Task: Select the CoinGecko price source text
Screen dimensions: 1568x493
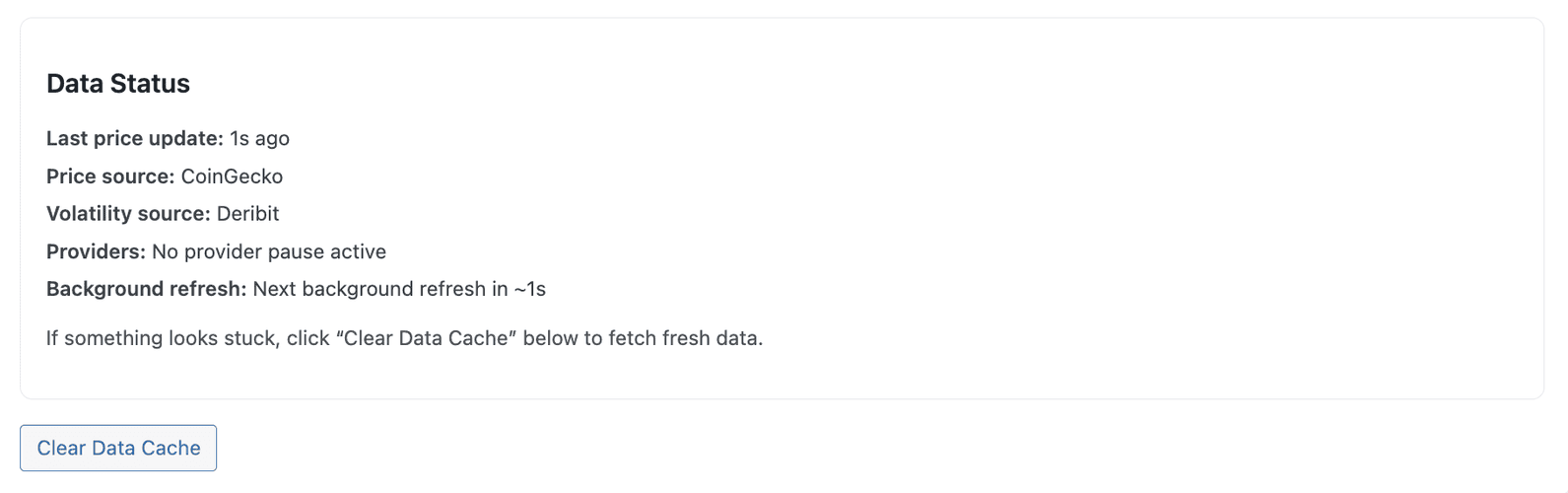Action: [x=232, y=176]
